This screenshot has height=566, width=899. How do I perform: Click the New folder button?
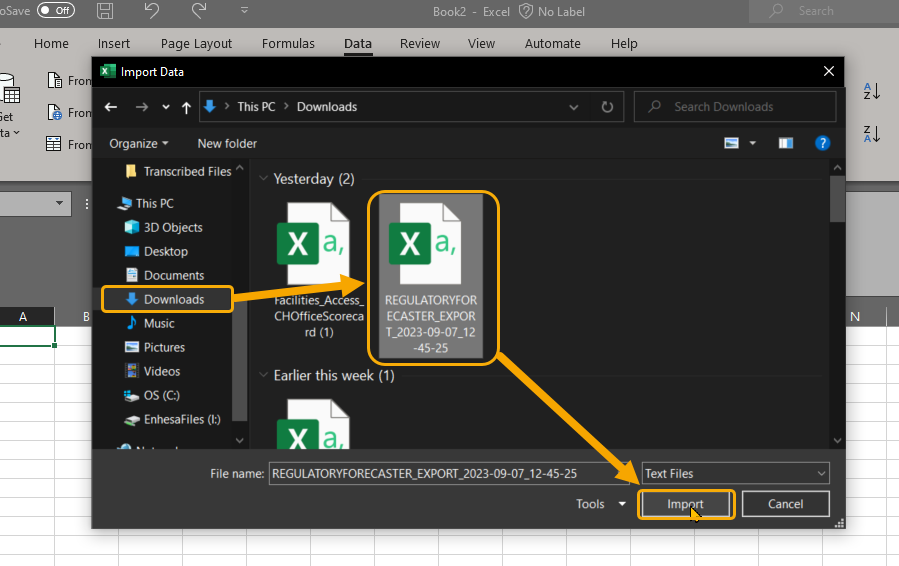227,143
